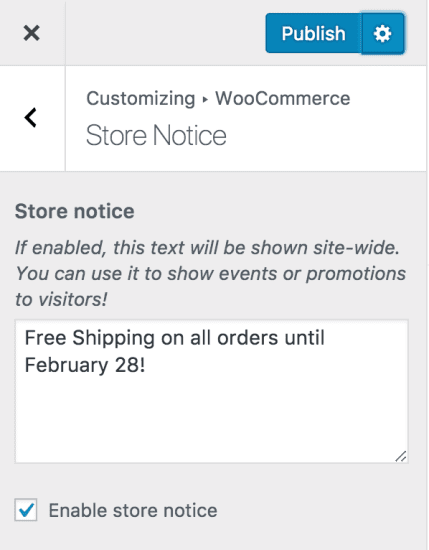The width and height of the screenshot is (429, 550).
Task: Close the Customizer using the X icon
Action: (32, 33)
